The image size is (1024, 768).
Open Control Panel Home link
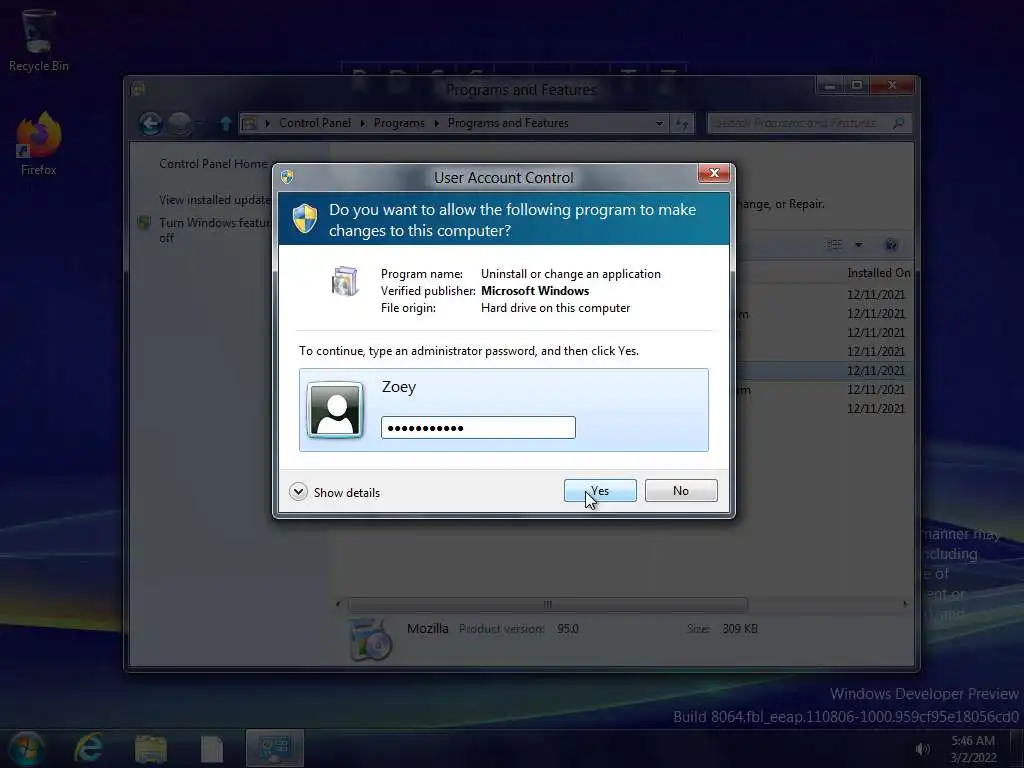213,163
